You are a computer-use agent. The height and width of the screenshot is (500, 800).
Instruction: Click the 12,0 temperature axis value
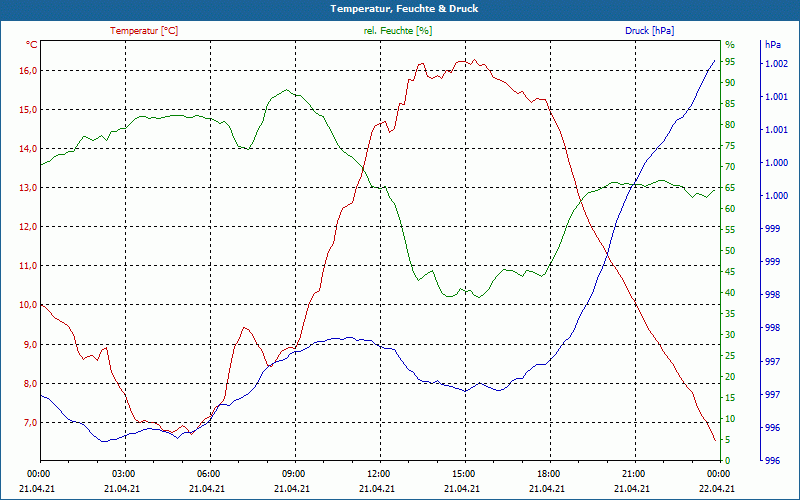(29, 227)
